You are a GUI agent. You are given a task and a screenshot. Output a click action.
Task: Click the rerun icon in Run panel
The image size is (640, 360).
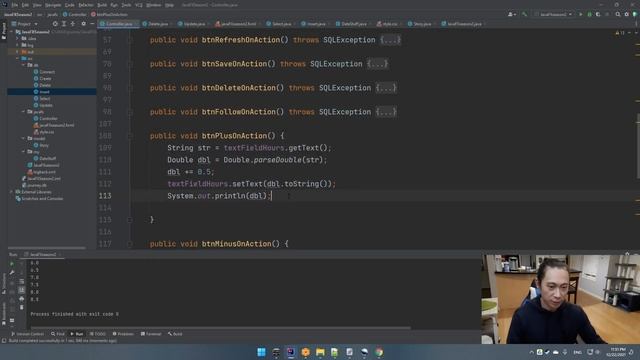tap(12, 263)
